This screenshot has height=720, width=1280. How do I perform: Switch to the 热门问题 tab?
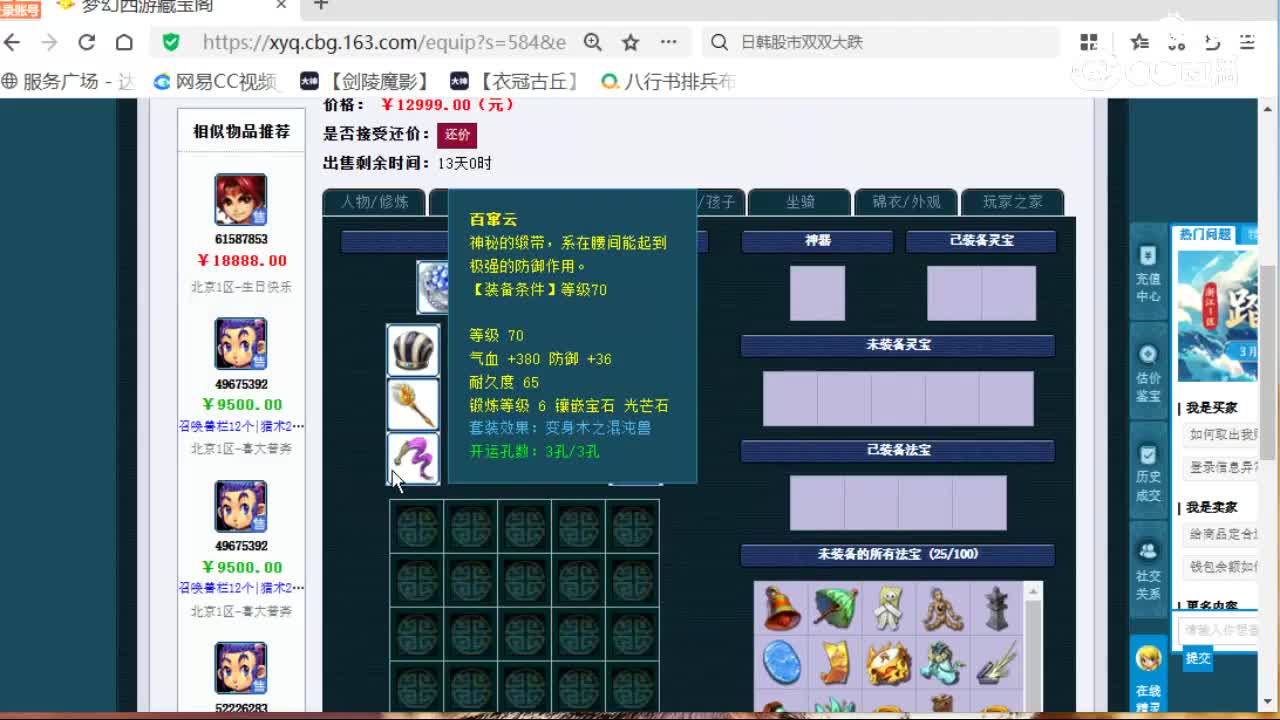[1205, 234]
